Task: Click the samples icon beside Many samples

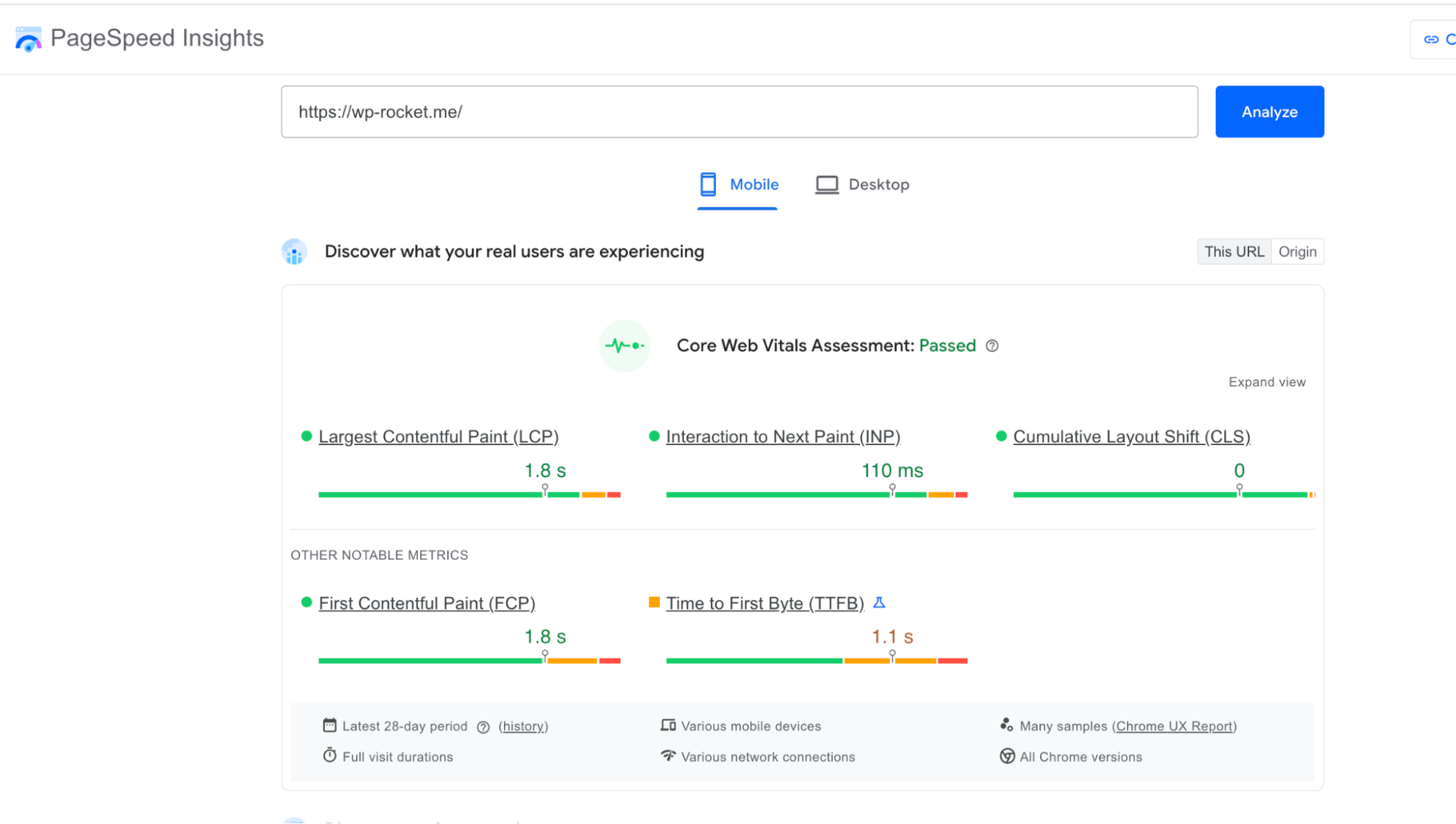Action: 1007,725
